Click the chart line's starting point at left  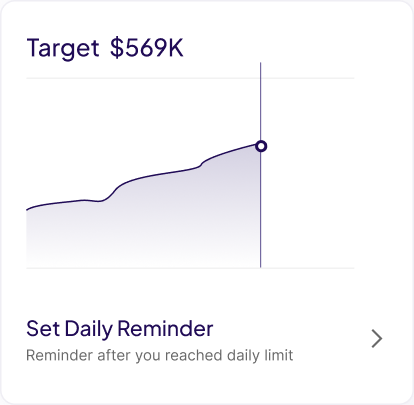(x=27, y=209)
